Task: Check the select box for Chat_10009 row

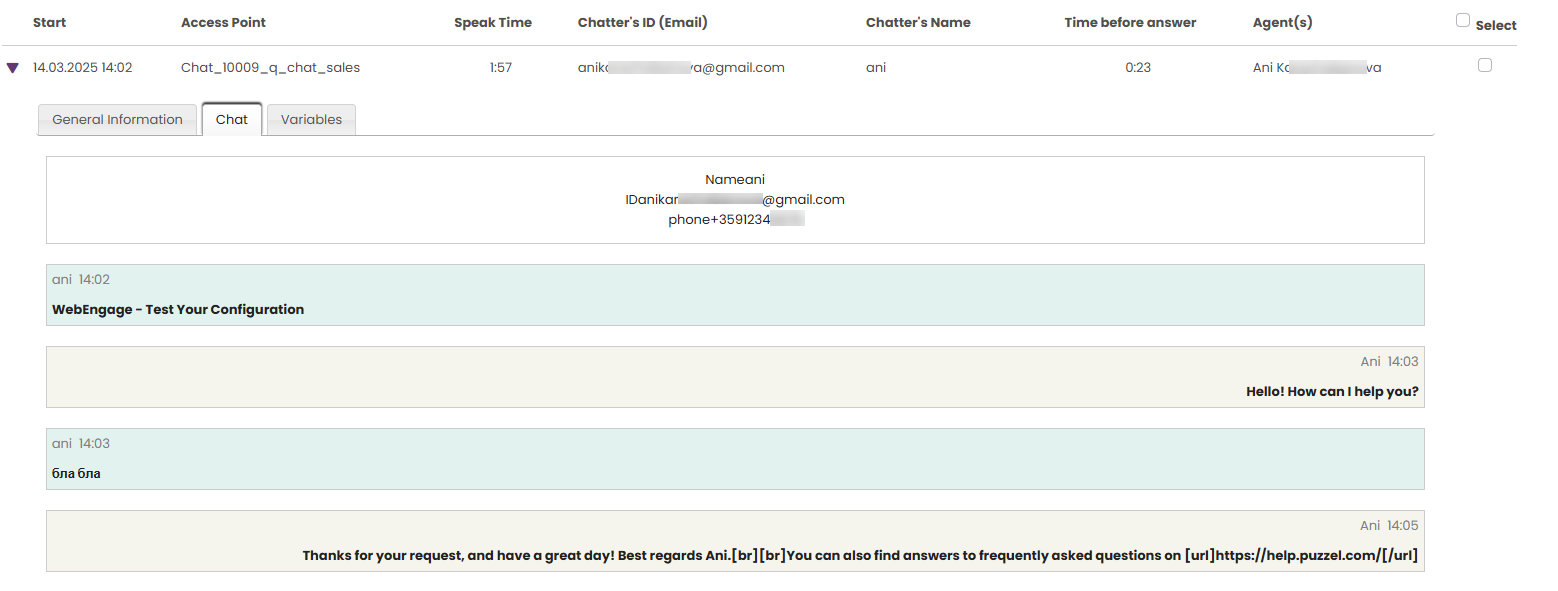Action: [x=1484, y=65]
